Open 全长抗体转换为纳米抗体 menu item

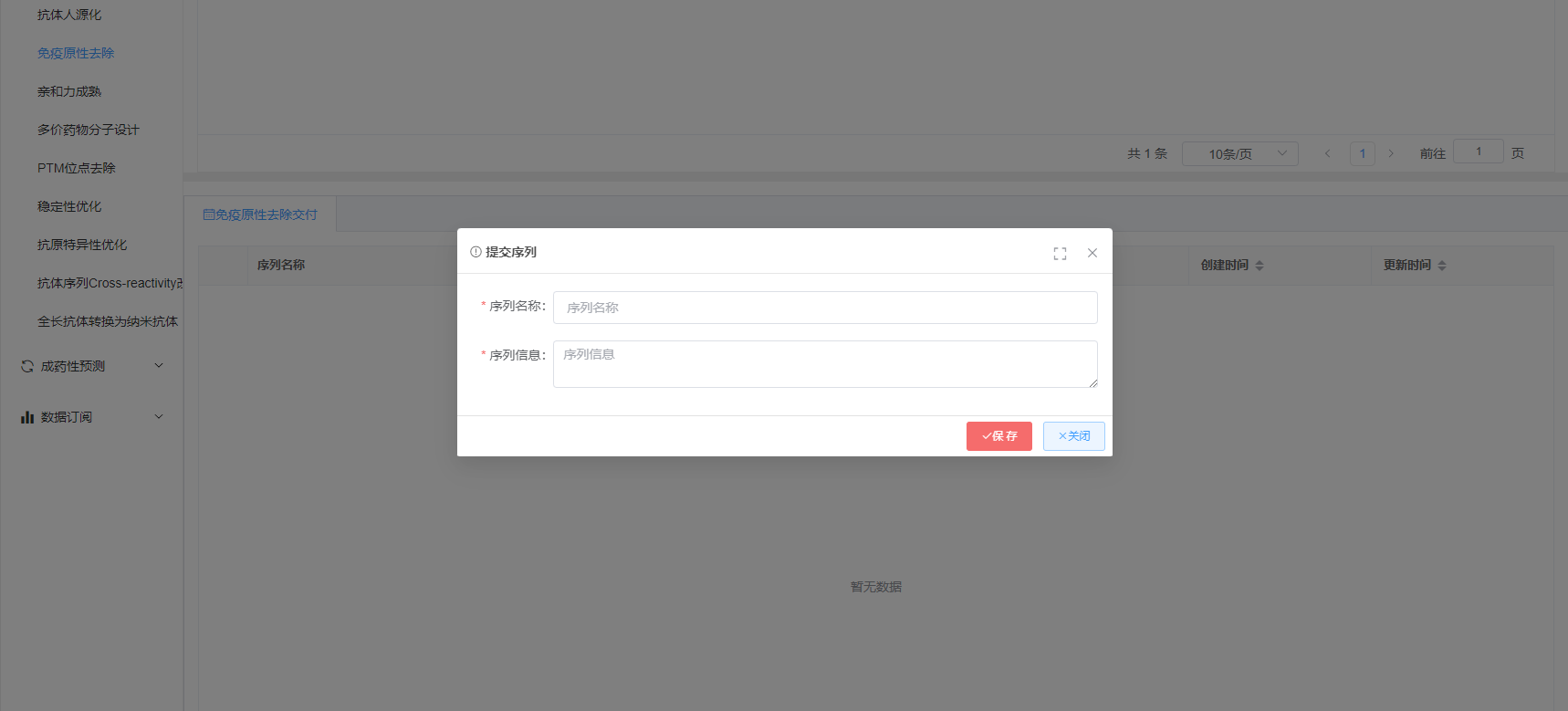coord(108,321)
